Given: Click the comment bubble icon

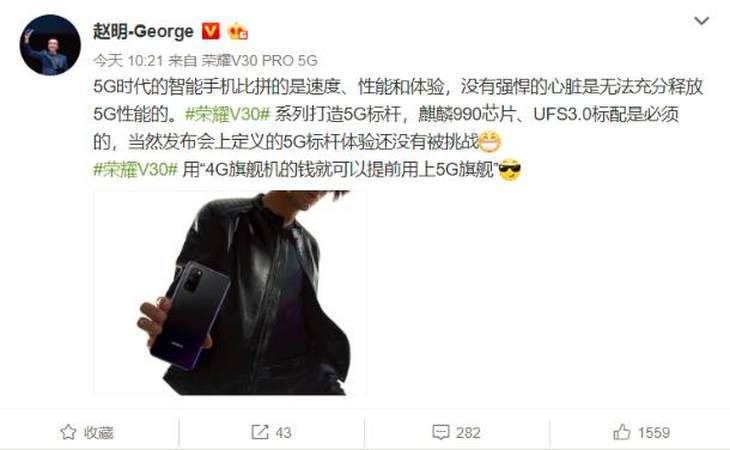Looking at the screenshot, I should (x=440, y=432).
